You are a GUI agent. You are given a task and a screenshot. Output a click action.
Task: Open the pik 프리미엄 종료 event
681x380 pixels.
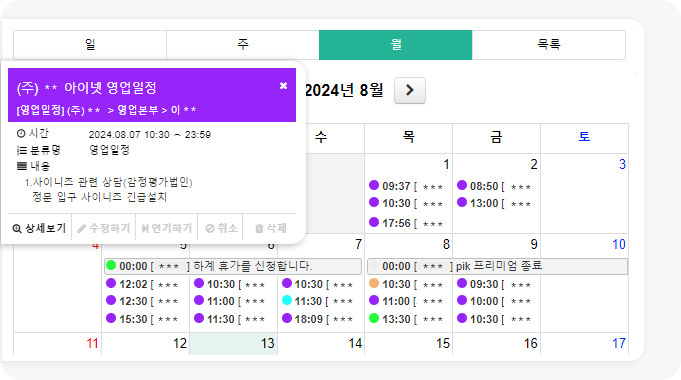click(497, 266)
